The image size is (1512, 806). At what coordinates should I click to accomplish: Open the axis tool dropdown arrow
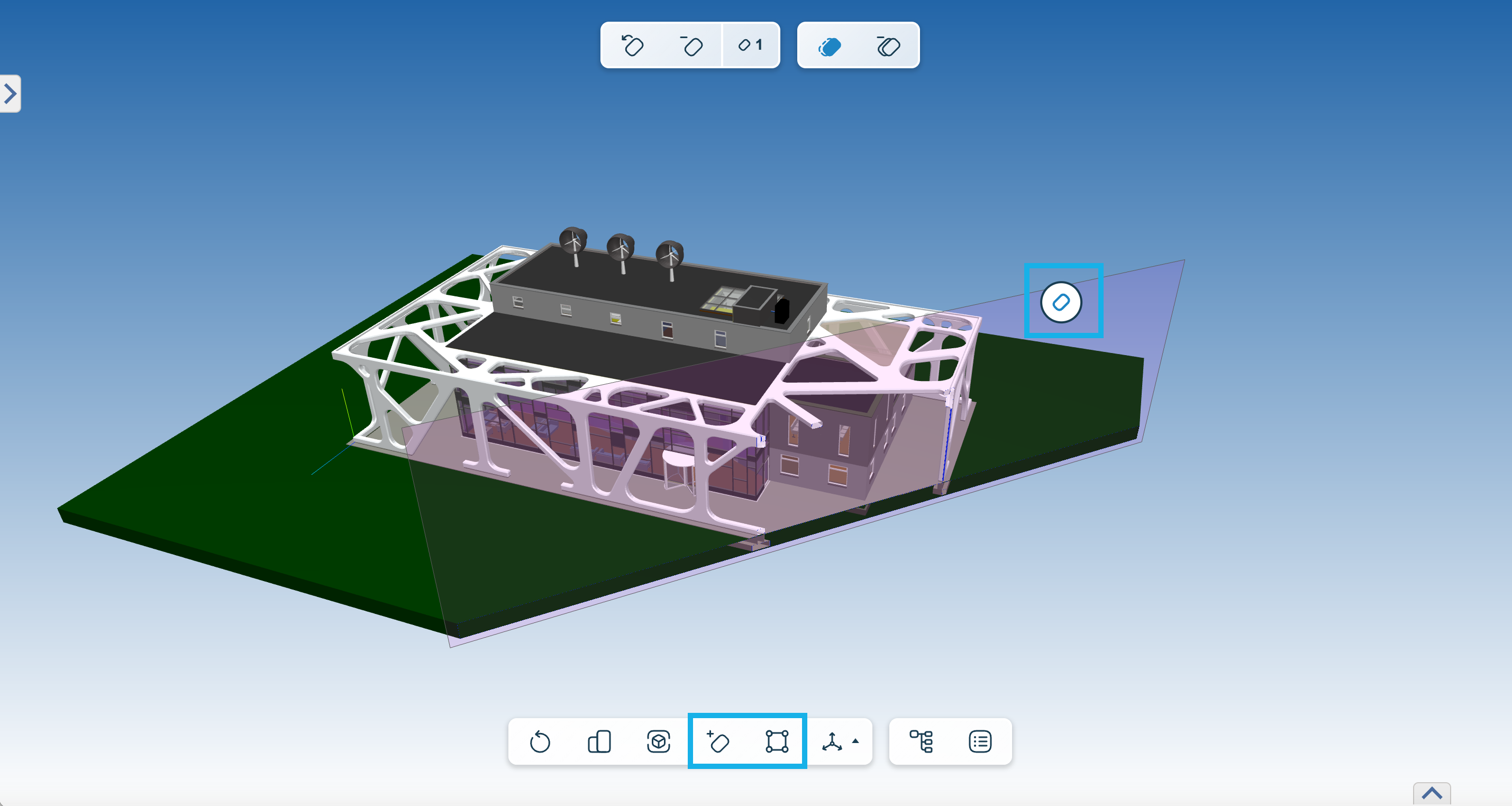coord(856,741)
